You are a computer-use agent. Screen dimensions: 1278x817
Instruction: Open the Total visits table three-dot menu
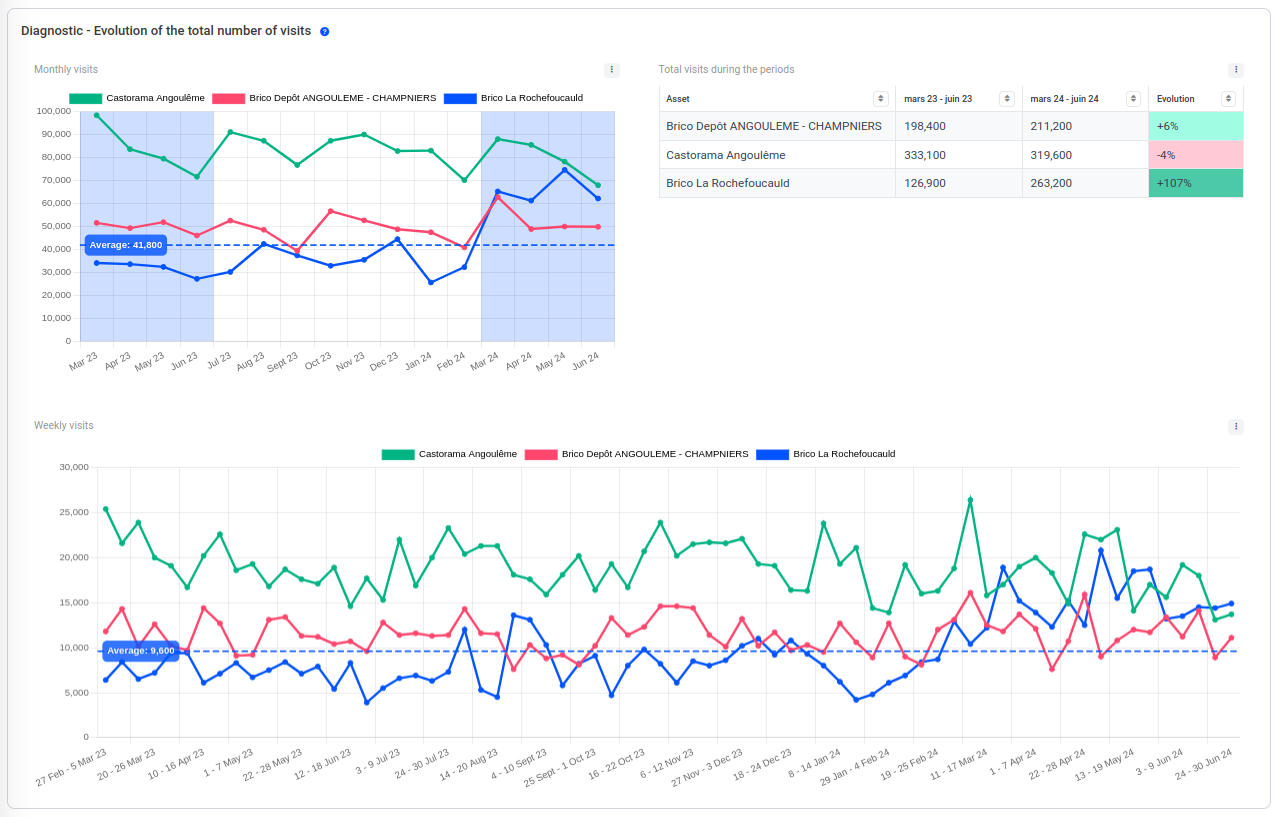(1236, 70)
